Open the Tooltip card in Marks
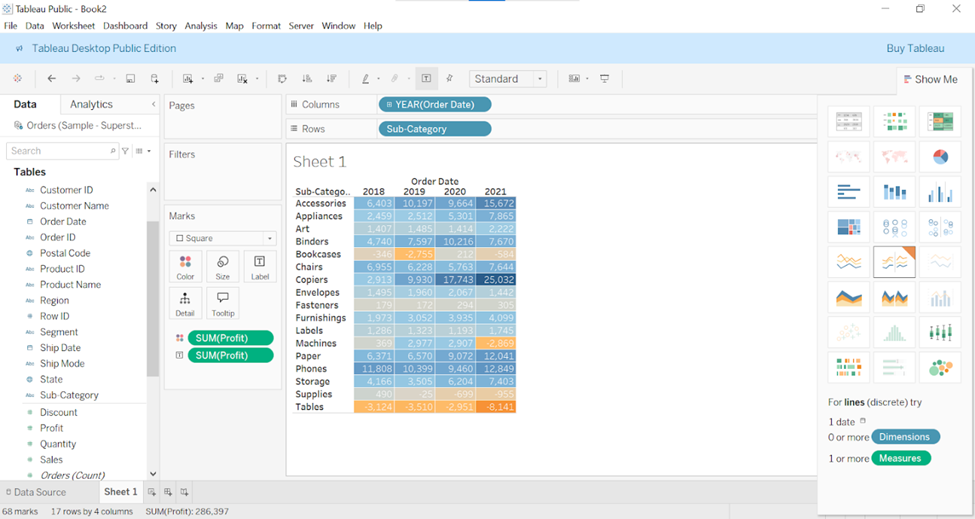The width and height of the screenshot is (975, 519). pos(223,304)
